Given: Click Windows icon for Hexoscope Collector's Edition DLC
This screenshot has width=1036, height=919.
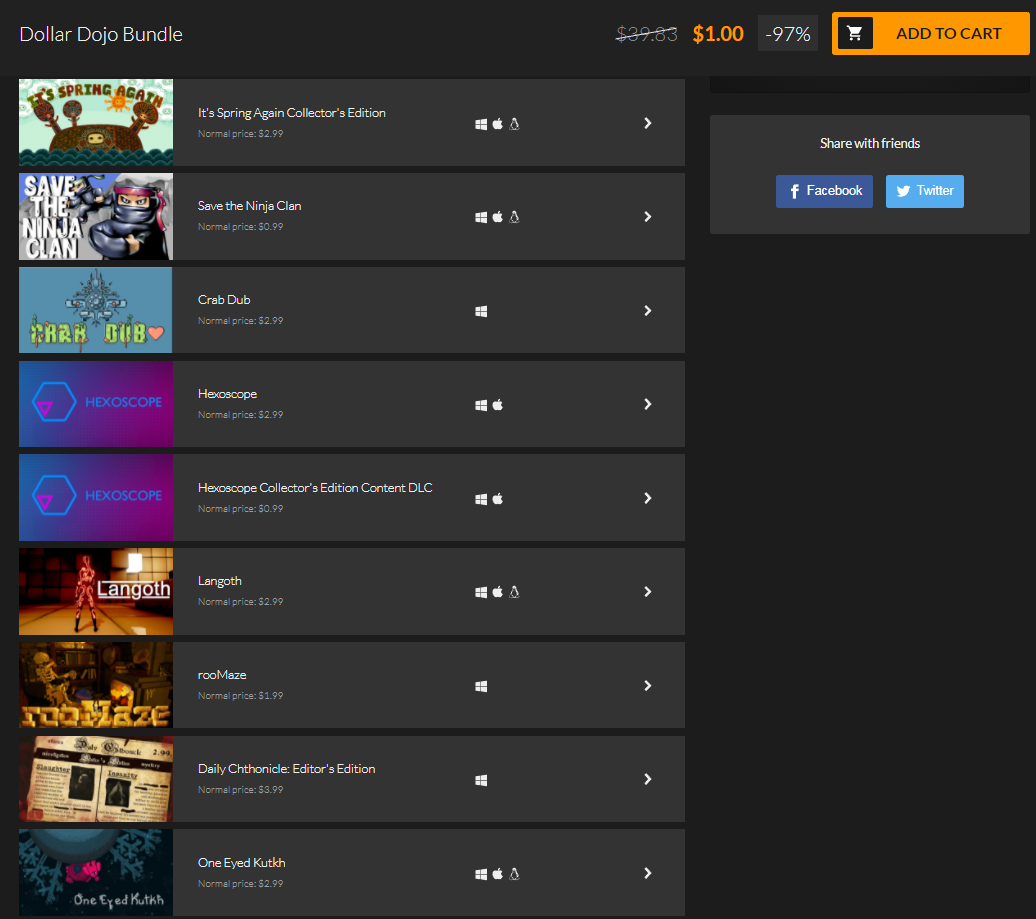Looking at the screenshot, I should [x=481, y=499].
